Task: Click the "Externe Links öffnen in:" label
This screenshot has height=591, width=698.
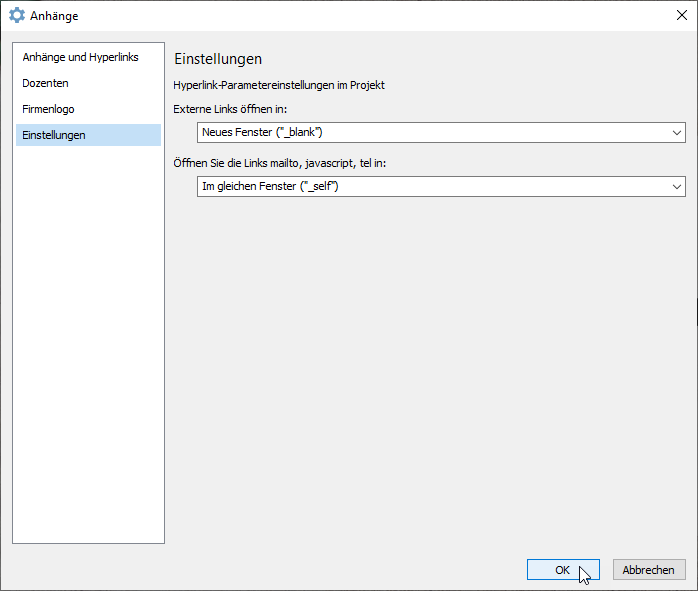Action: (230, 108)
